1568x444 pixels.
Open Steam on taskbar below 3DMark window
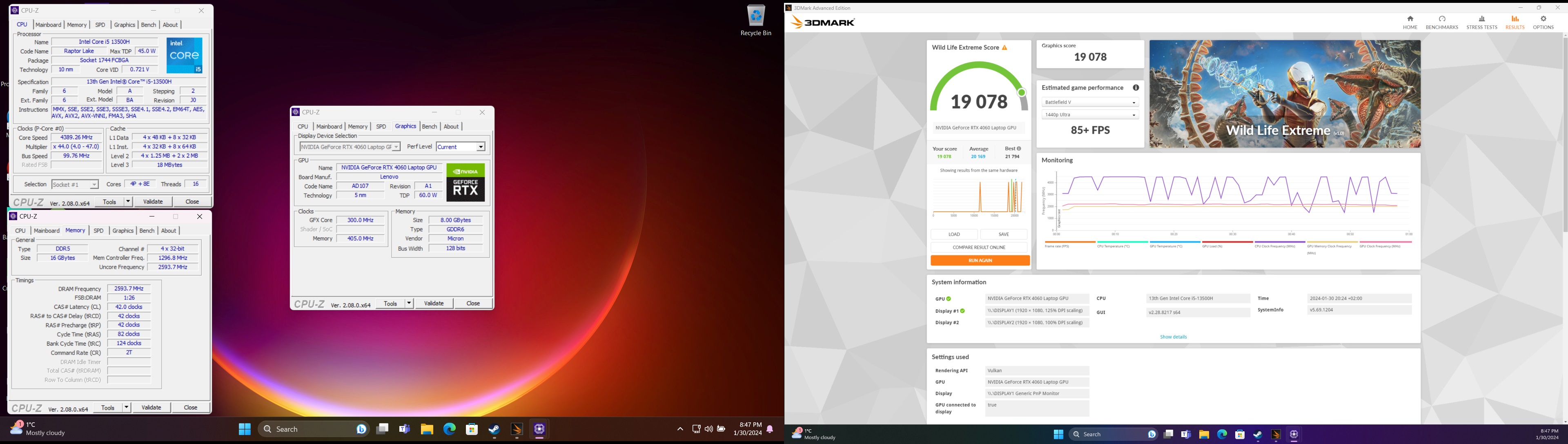(x=1258, y=434)
